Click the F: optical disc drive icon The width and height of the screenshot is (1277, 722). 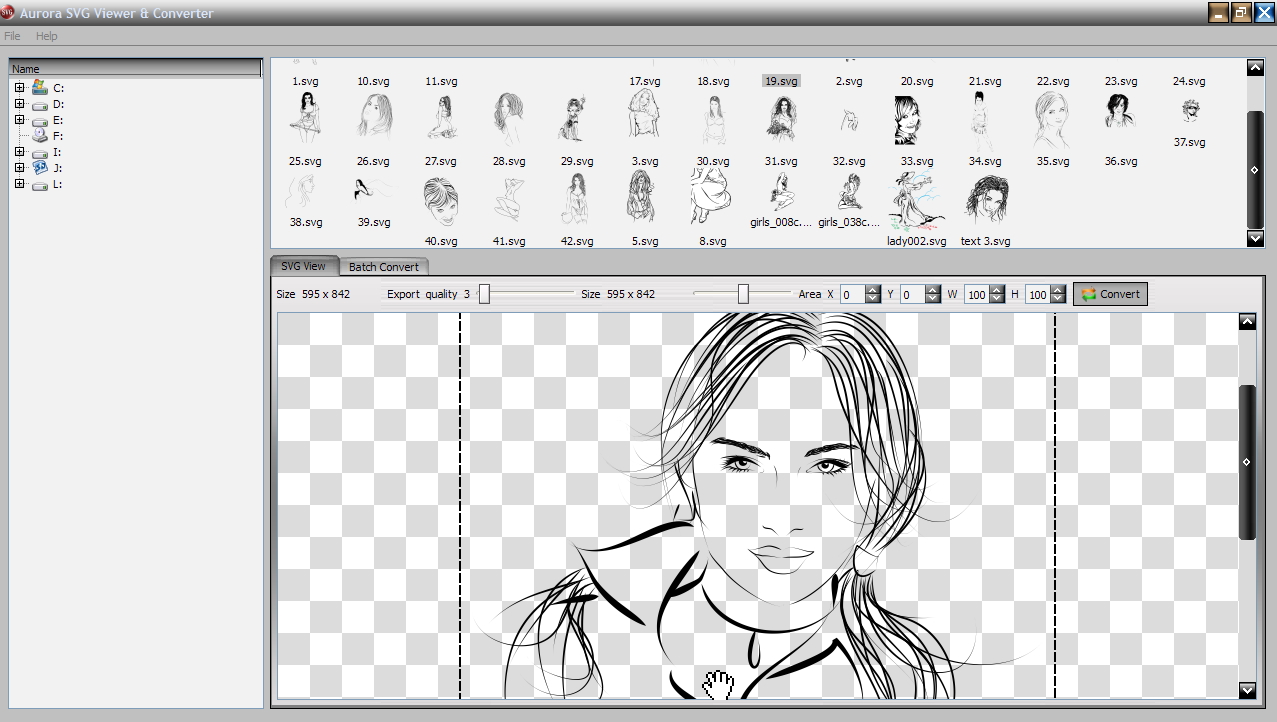pos(40,136)
